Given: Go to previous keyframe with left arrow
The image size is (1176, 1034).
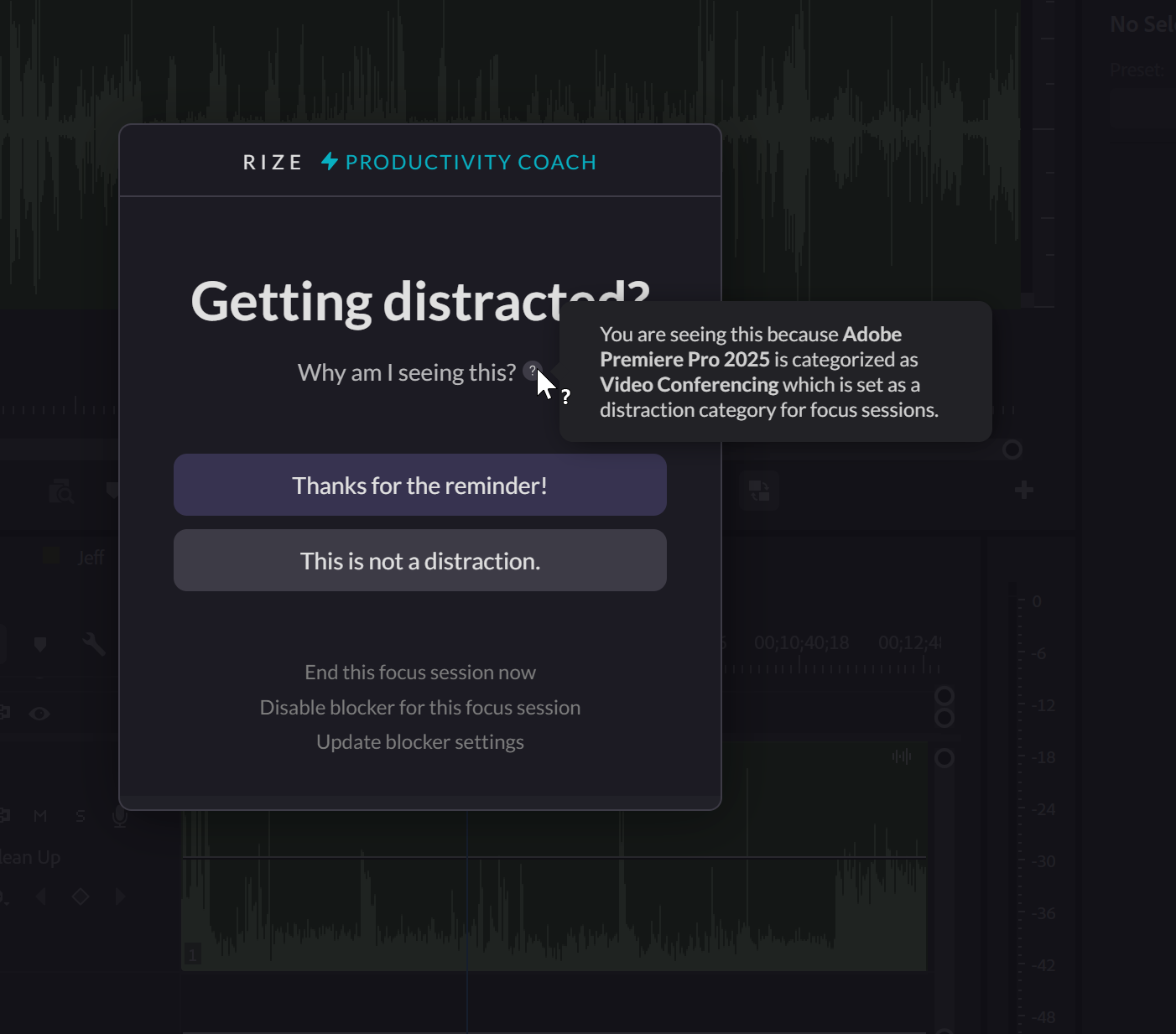Looking at the screenshot, I should [x=41, y=896].
